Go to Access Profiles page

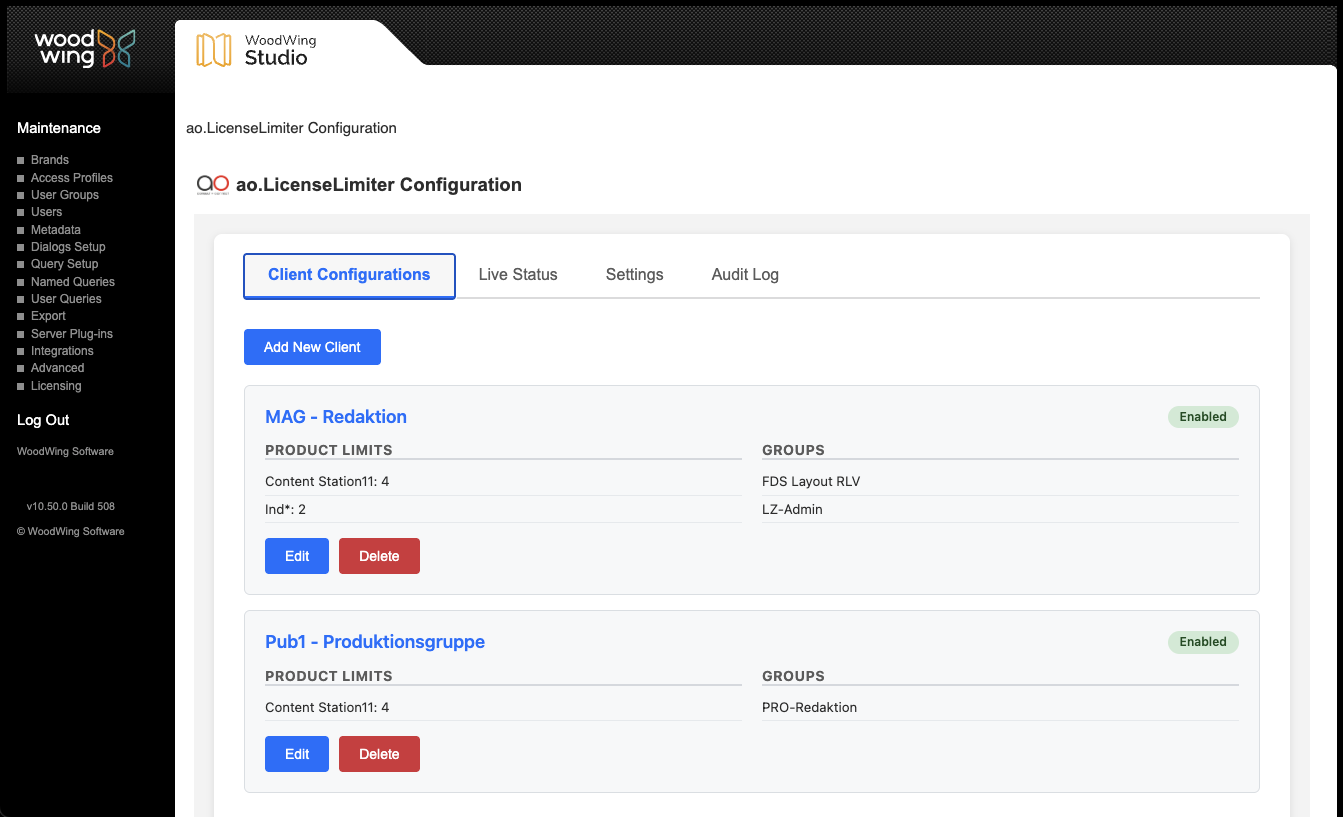pos(72,178)
